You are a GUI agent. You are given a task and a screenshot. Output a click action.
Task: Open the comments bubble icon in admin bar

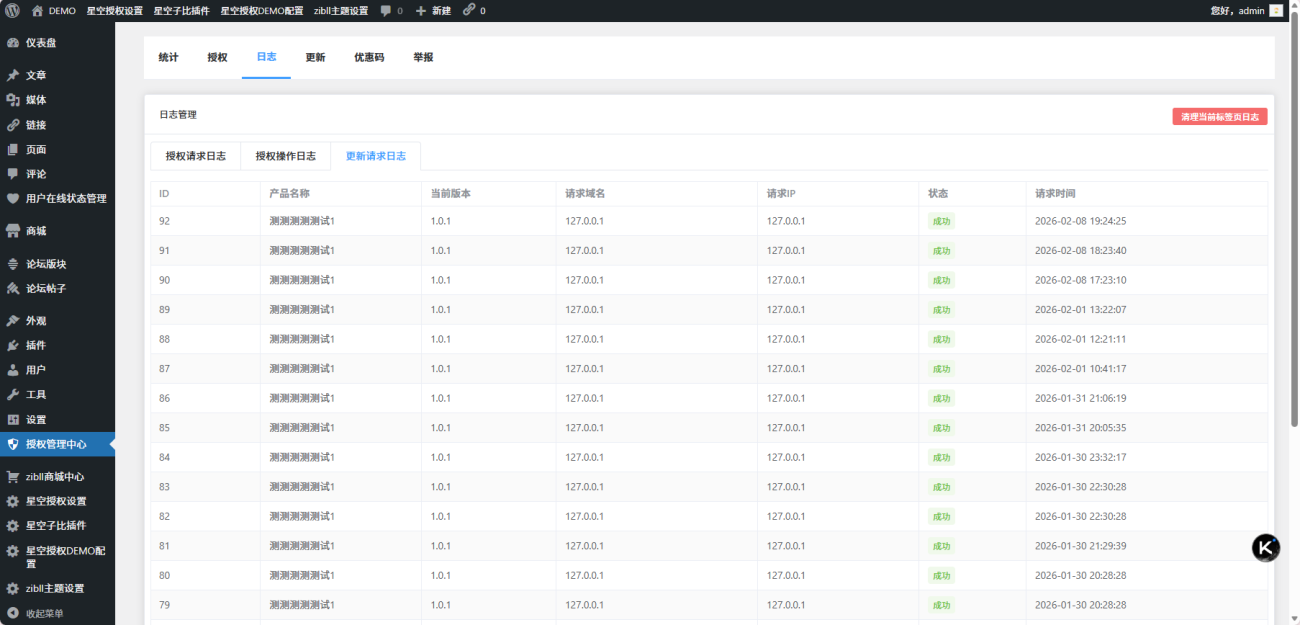(386, 11)
